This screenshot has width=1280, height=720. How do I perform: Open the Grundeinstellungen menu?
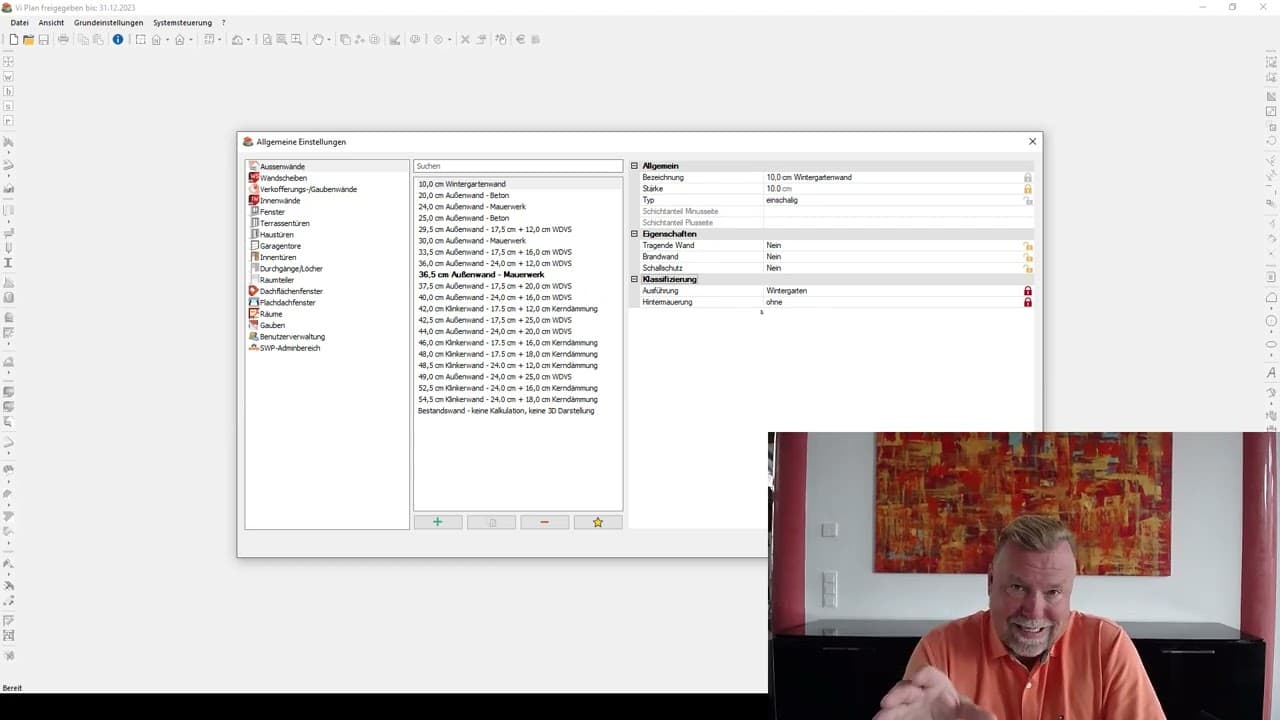pos(108,22)
